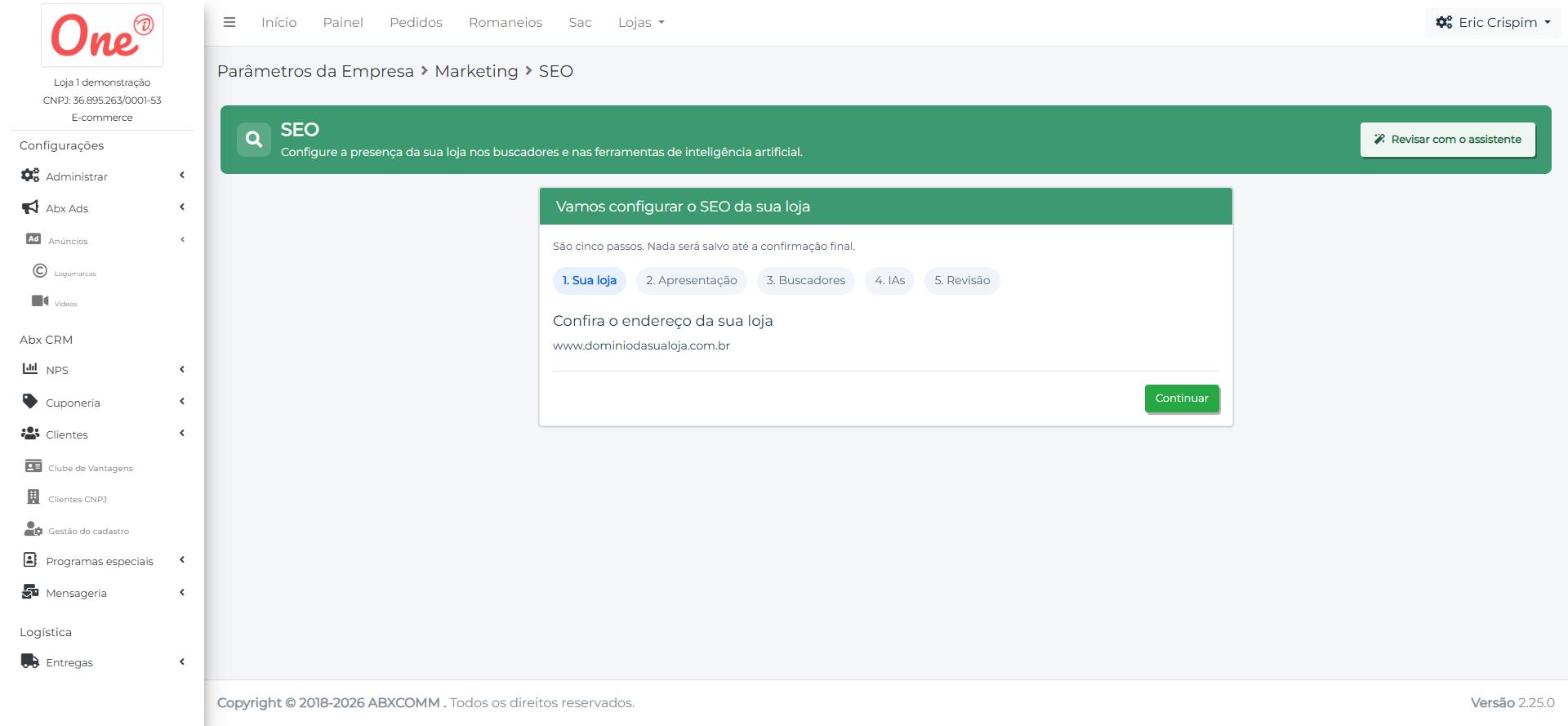Click the Clube de Vantagens card icon
Image resolution: width=1568 pixels, height=726 pixels.
(34, 467)
